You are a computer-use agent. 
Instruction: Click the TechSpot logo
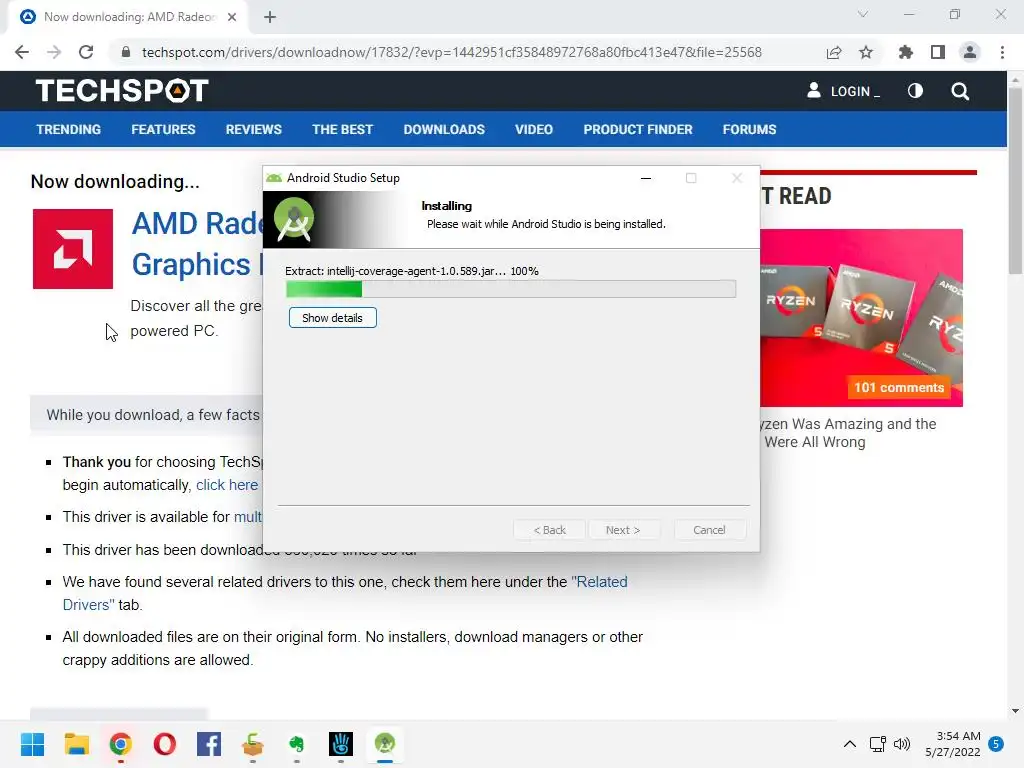(x=122, y=91)
